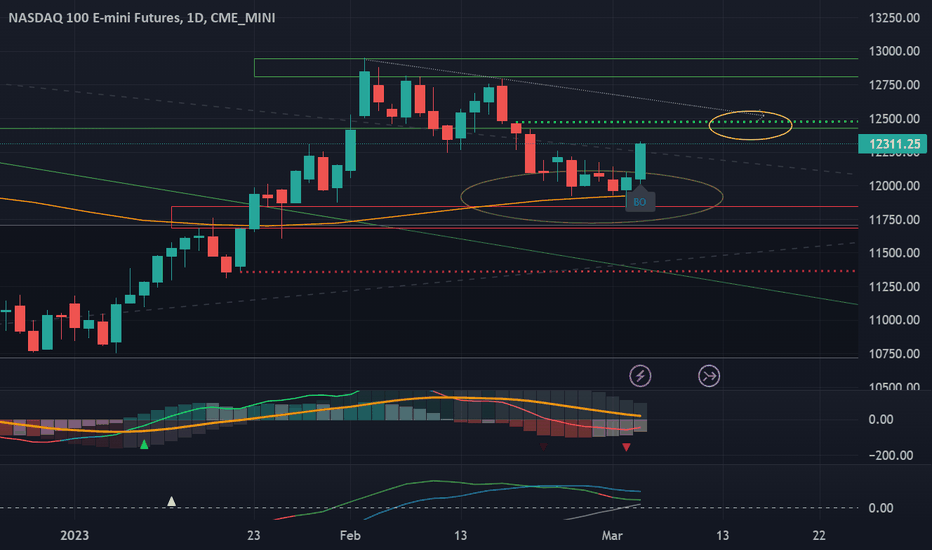The width and height of the screenshot is (932, 550).
Task: Click the 2023 label on time axis
Action: click(74, 535)
